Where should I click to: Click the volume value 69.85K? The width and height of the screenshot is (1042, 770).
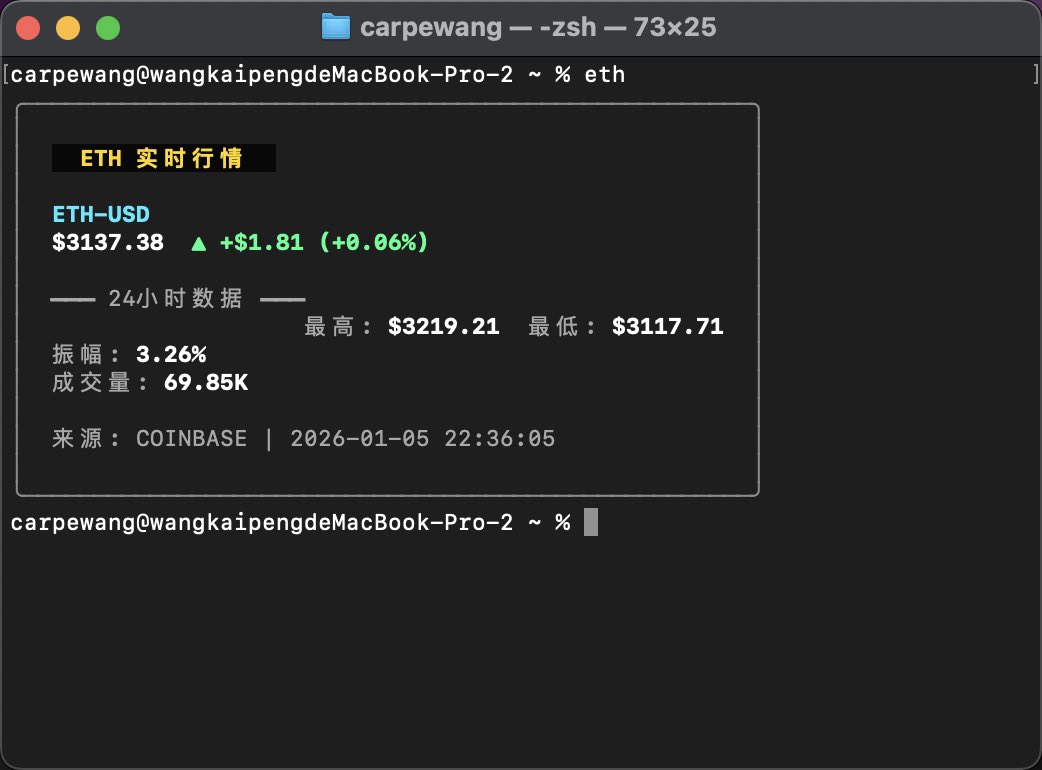tap(206, 383)
